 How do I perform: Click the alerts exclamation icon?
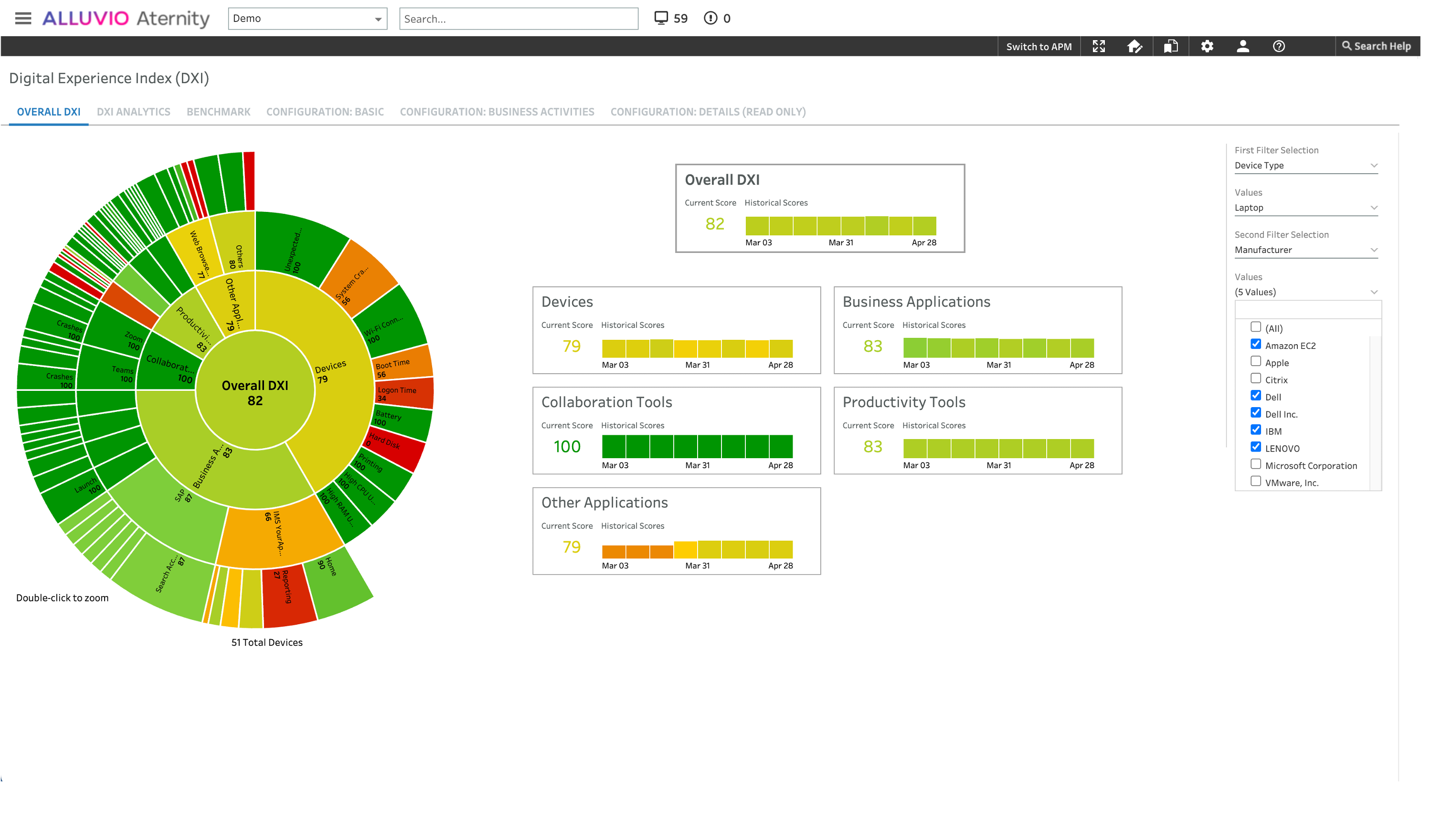coord(710,18)
